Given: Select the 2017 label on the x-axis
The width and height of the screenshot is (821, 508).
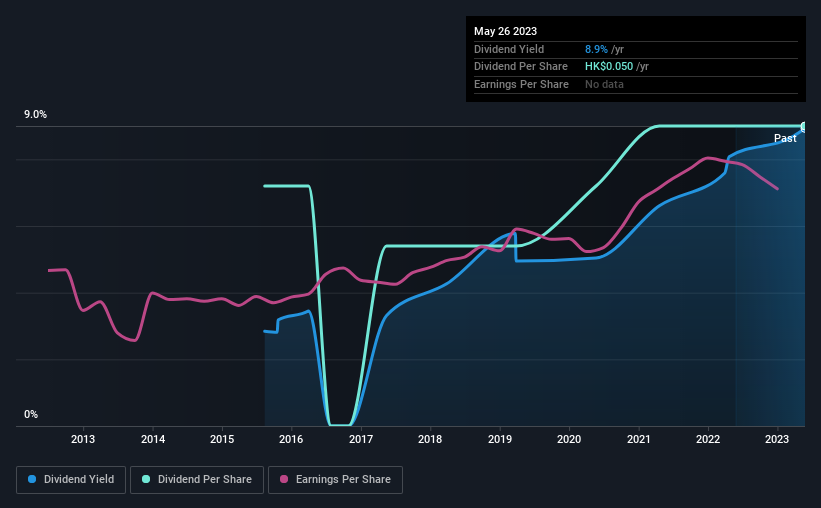Looking at the screenshot, I should click(361, 439).
